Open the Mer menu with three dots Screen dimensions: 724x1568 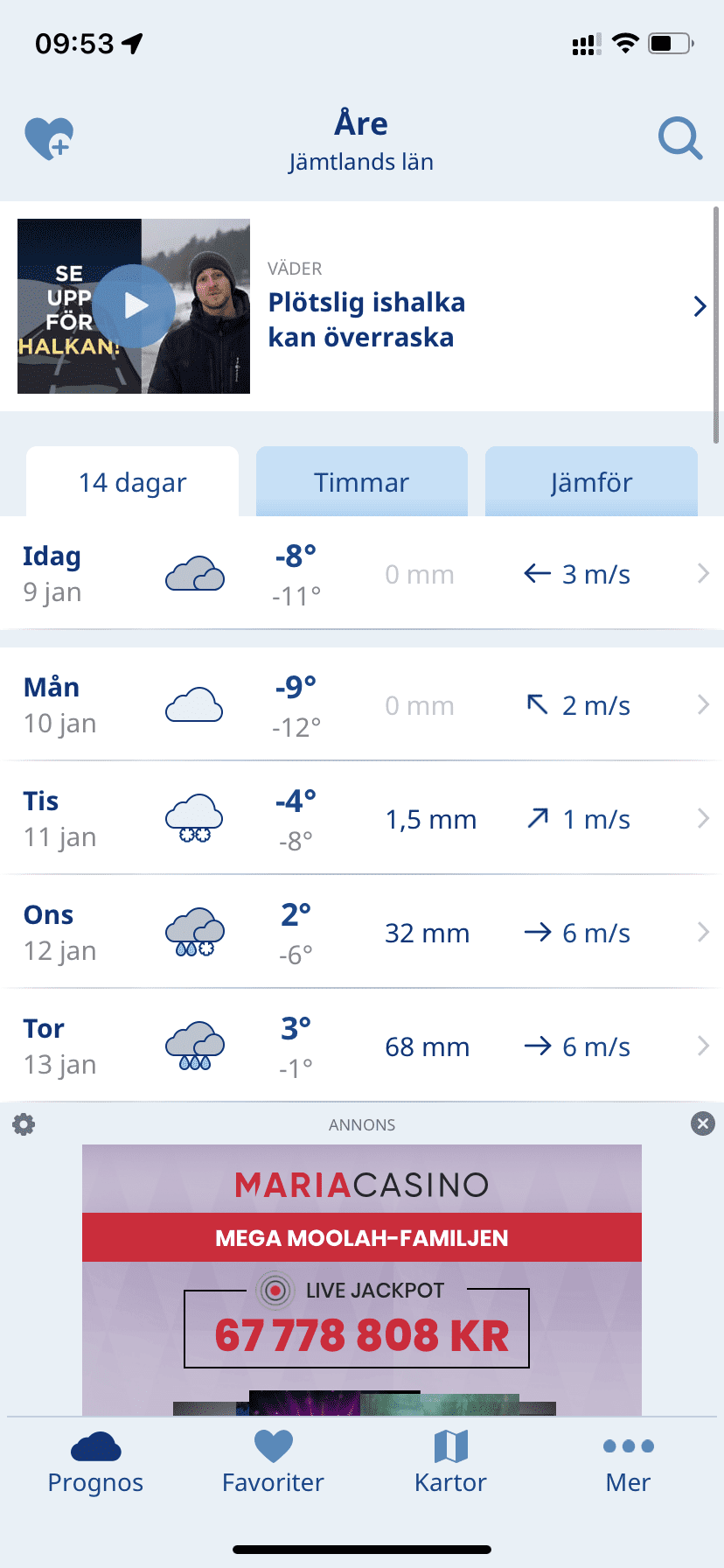(x=628, y=1463)
